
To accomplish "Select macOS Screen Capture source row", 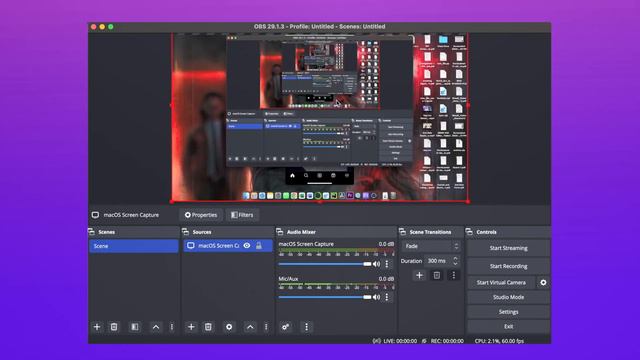I will click(228, 246).
